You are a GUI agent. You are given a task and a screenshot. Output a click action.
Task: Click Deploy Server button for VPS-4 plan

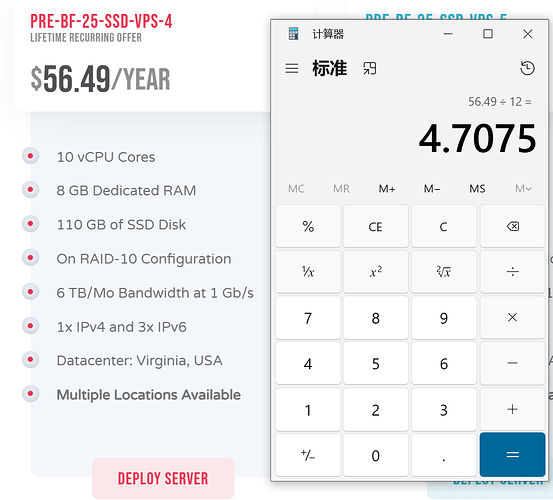click(x=163, y=478)
